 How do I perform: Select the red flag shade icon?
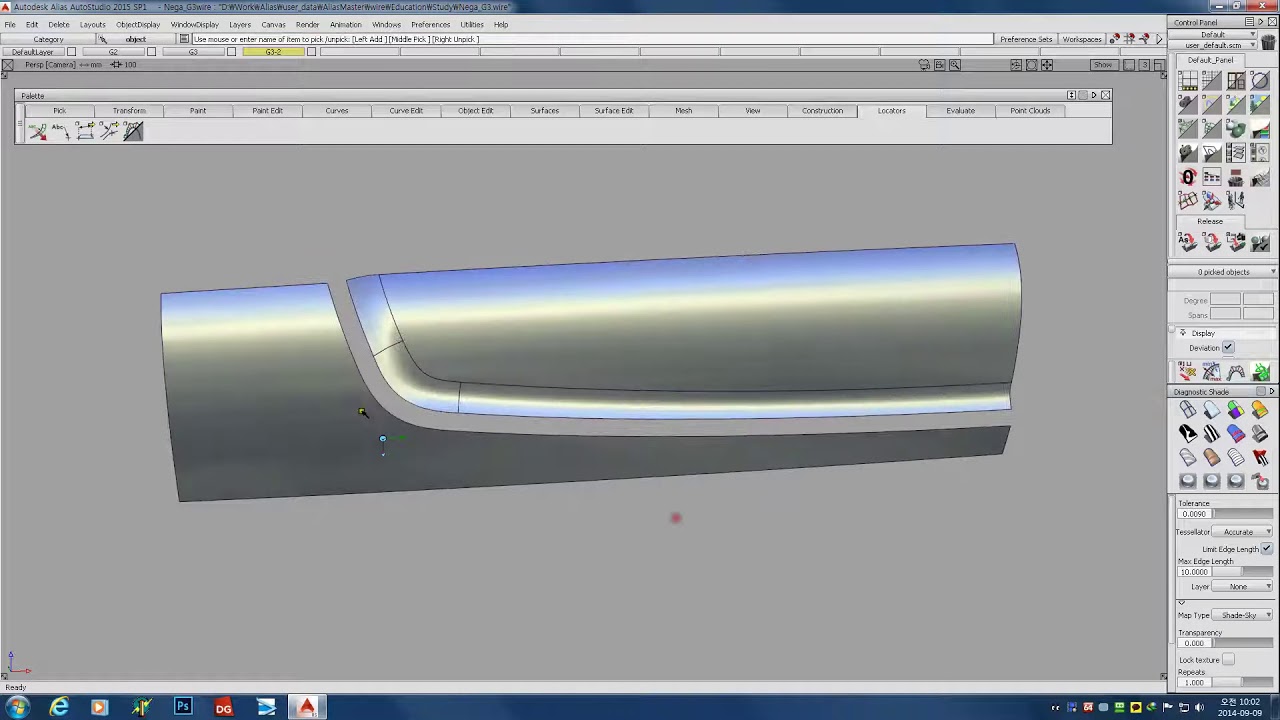tap(1260, 457)
